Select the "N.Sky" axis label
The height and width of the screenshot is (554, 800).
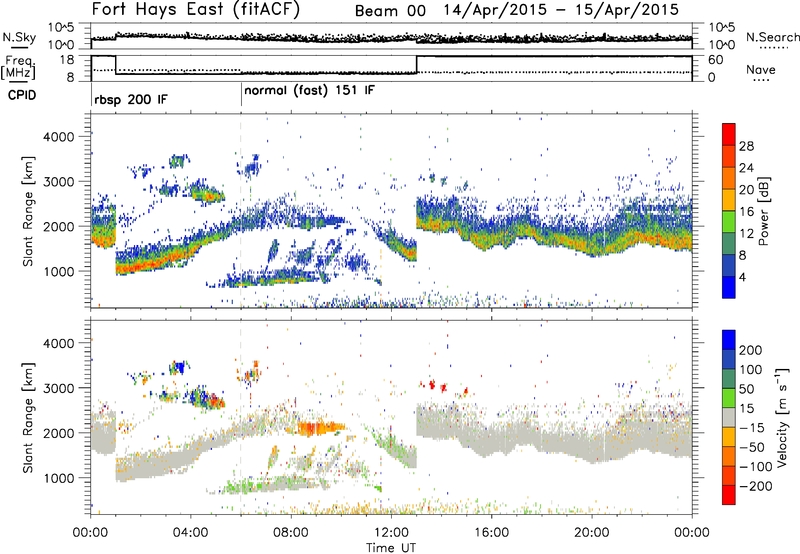click(x=19, y=37)
